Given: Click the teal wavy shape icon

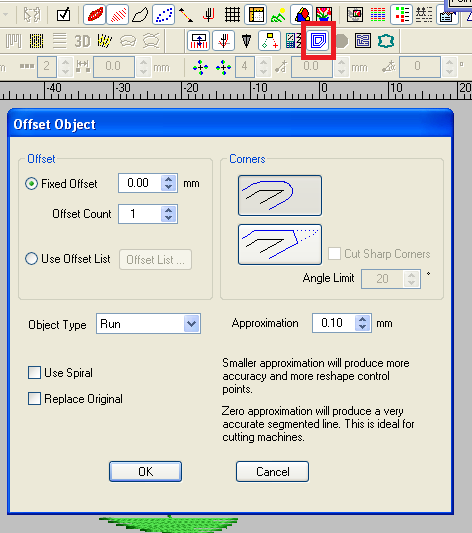Looking at the screenshot, I should tap(386, 41).
